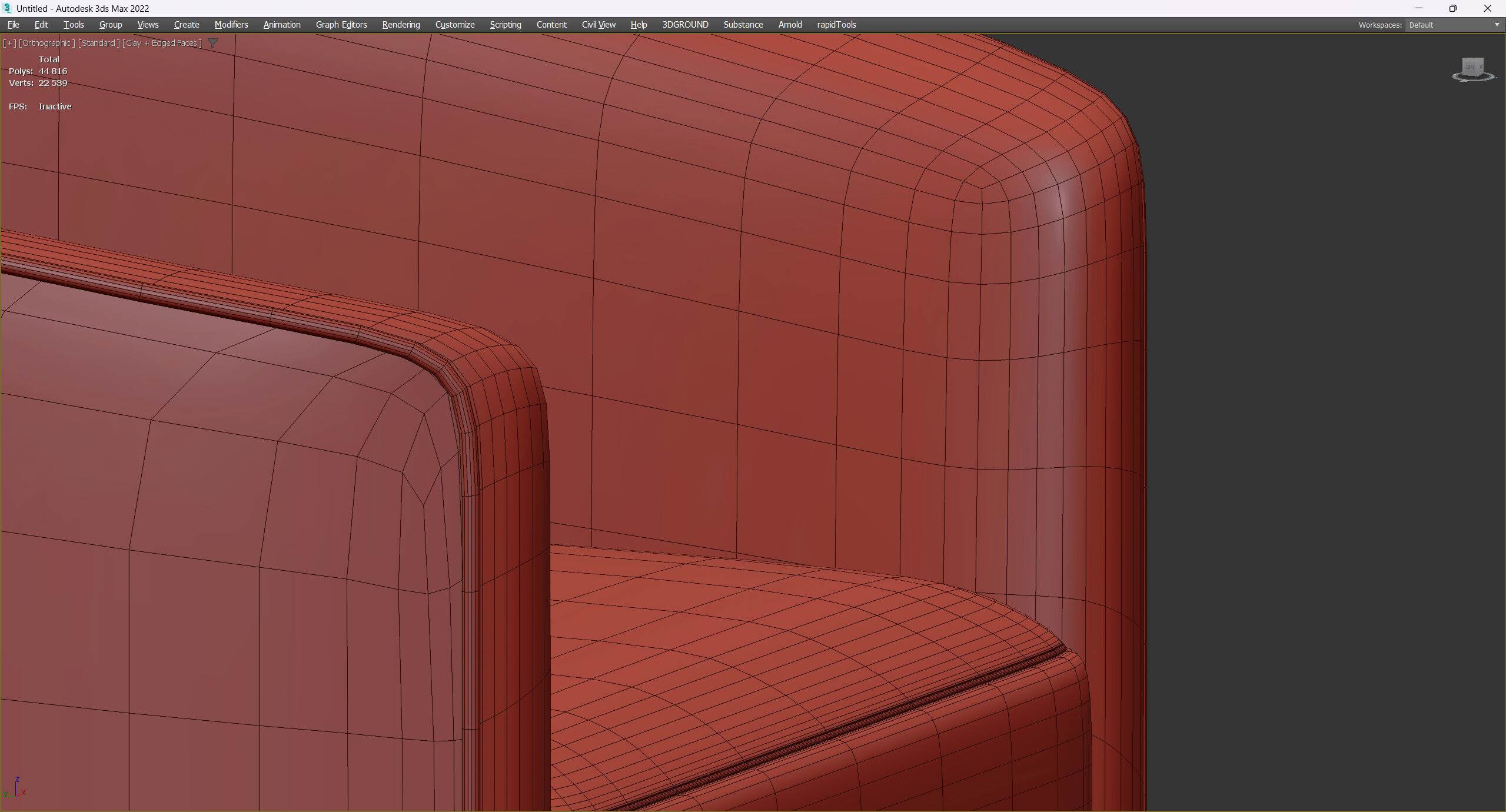
Task: Open the Standard viewport label menu
Action: coord(98,43)
